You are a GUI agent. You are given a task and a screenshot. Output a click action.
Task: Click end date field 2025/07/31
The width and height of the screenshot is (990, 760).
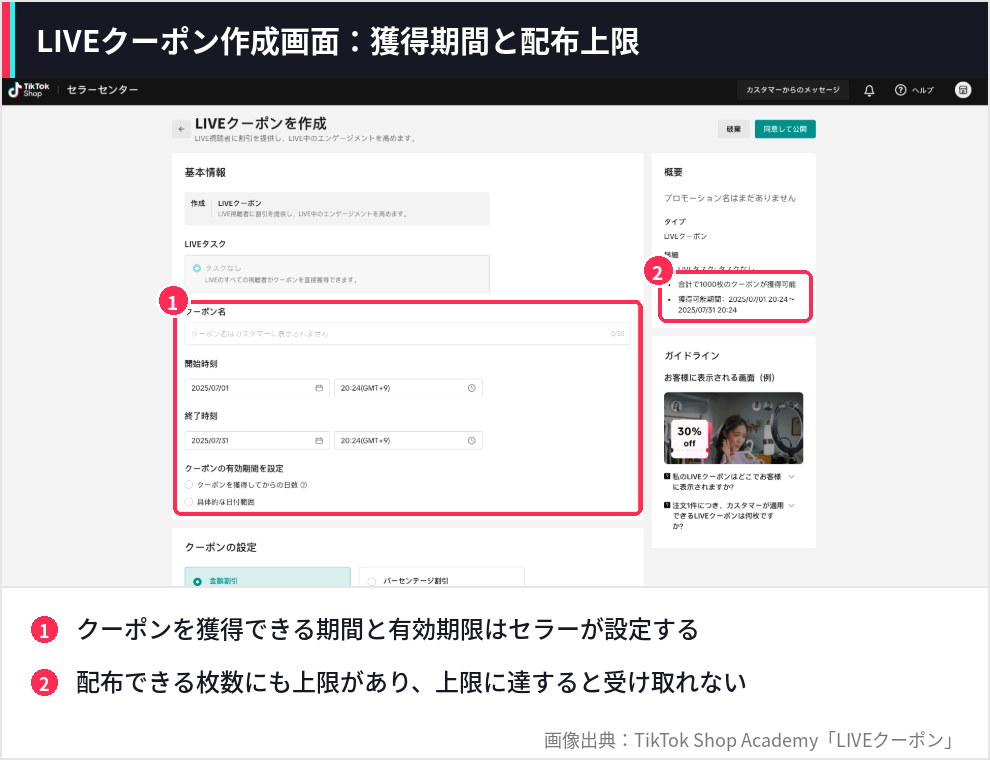256,441
